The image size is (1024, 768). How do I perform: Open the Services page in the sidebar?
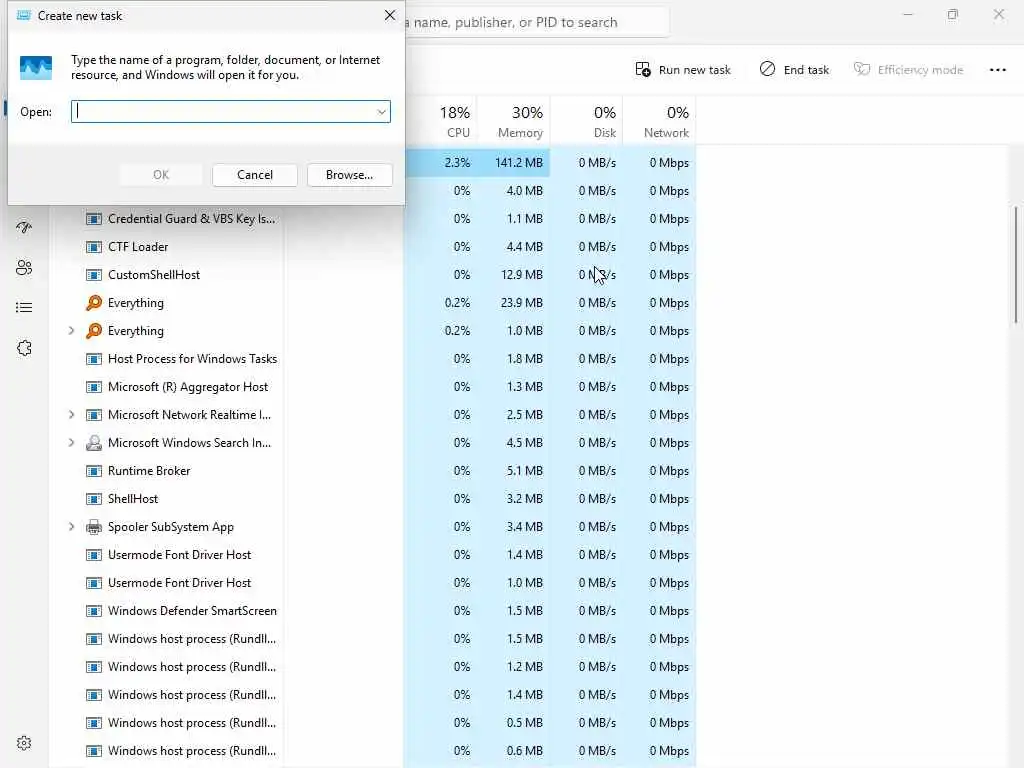pyautogui.click(x=24, y=348)
